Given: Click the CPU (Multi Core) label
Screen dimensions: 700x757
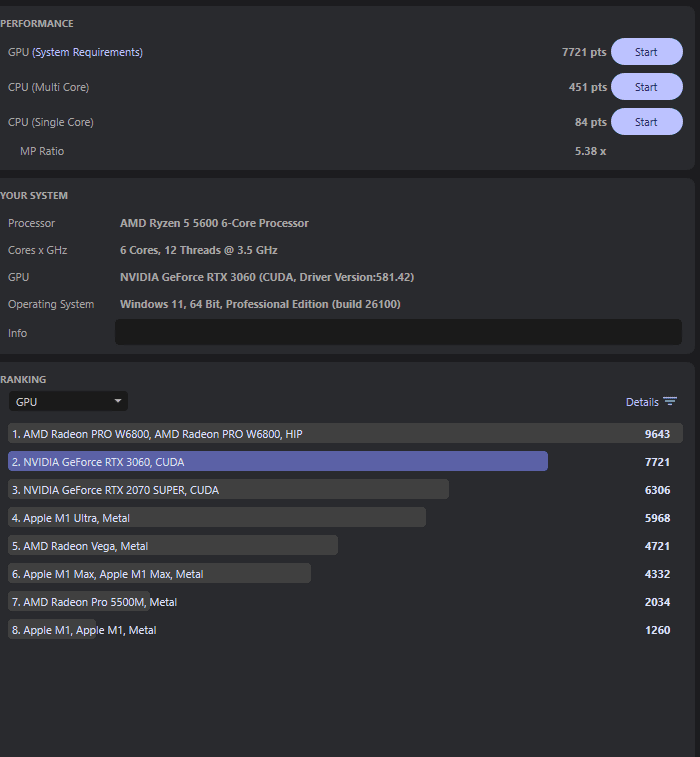Looking at the screenshot, I should (x=48, y=87).
